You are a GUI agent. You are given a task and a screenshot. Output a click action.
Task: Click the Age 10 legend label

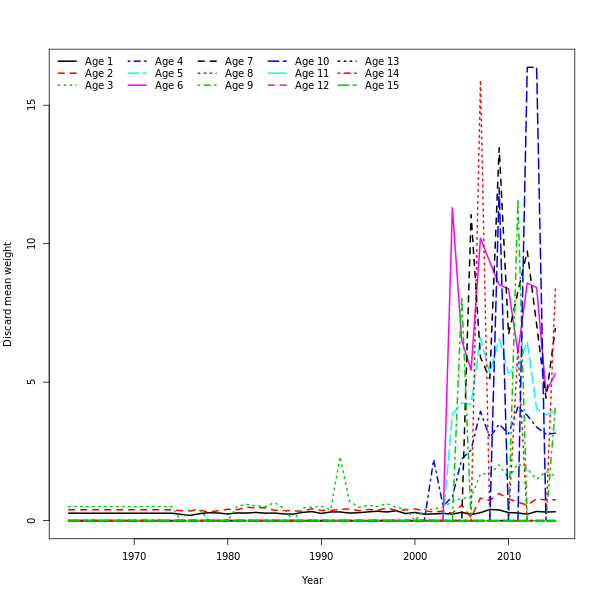pos(312,62)
